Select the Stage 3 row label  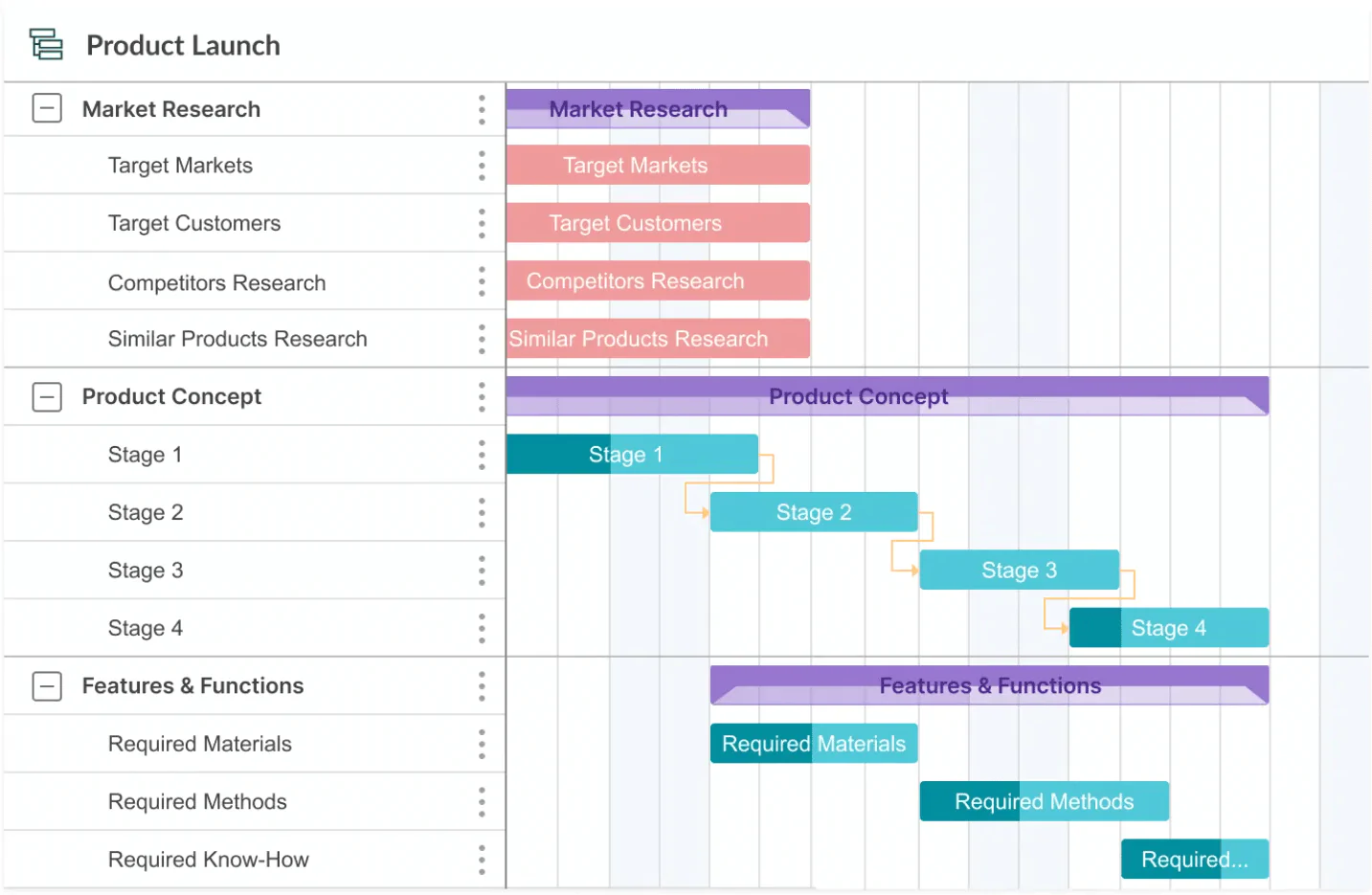coord(146,570)
